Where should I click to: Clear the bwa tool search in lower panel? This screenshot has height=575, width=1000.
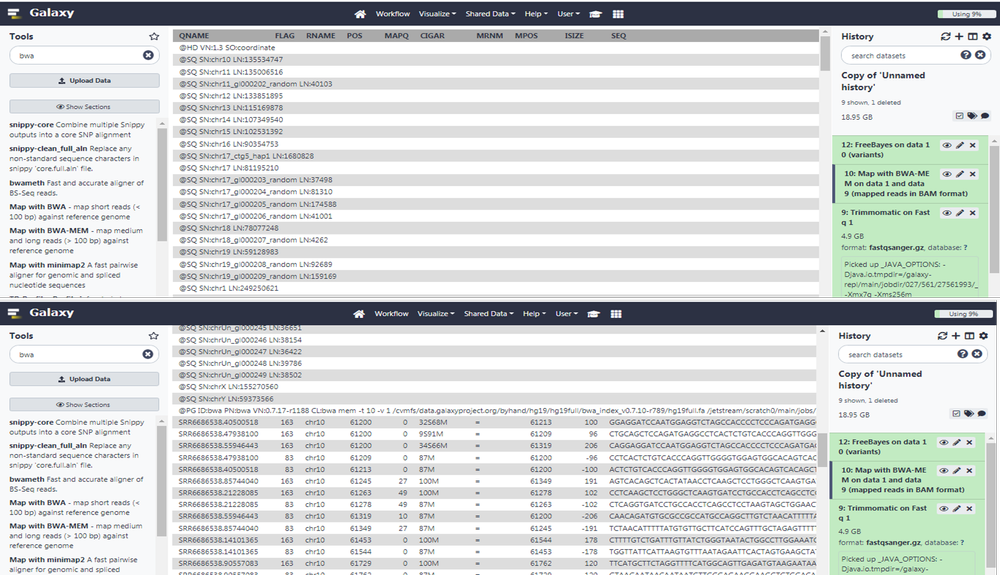pos(147,354)
